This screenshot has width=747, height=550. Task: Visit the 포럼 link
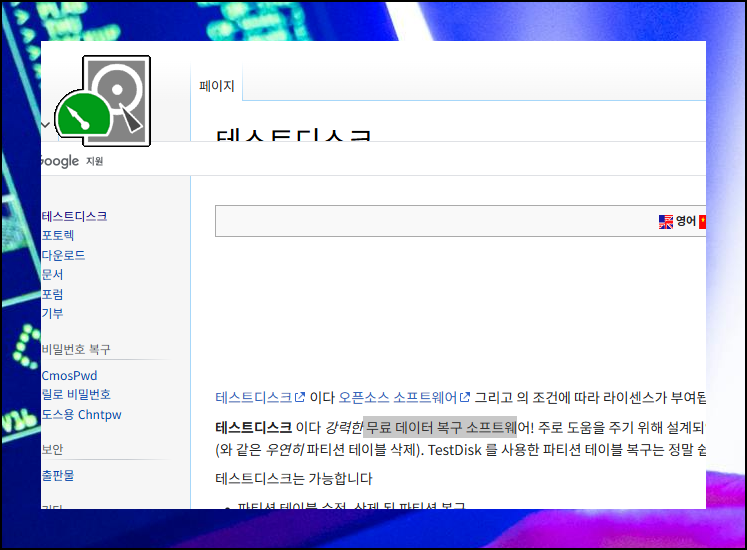click(x=52, y=294)
